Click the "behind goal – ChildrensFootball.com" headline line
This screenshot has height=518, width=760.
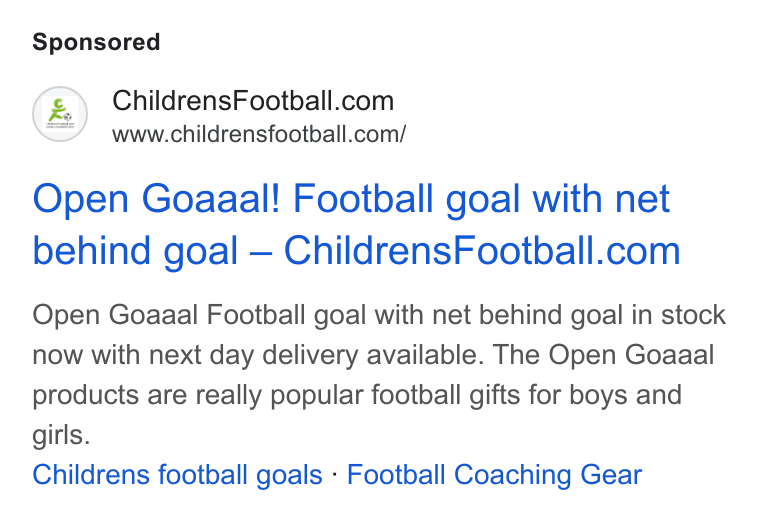(356, 251)
